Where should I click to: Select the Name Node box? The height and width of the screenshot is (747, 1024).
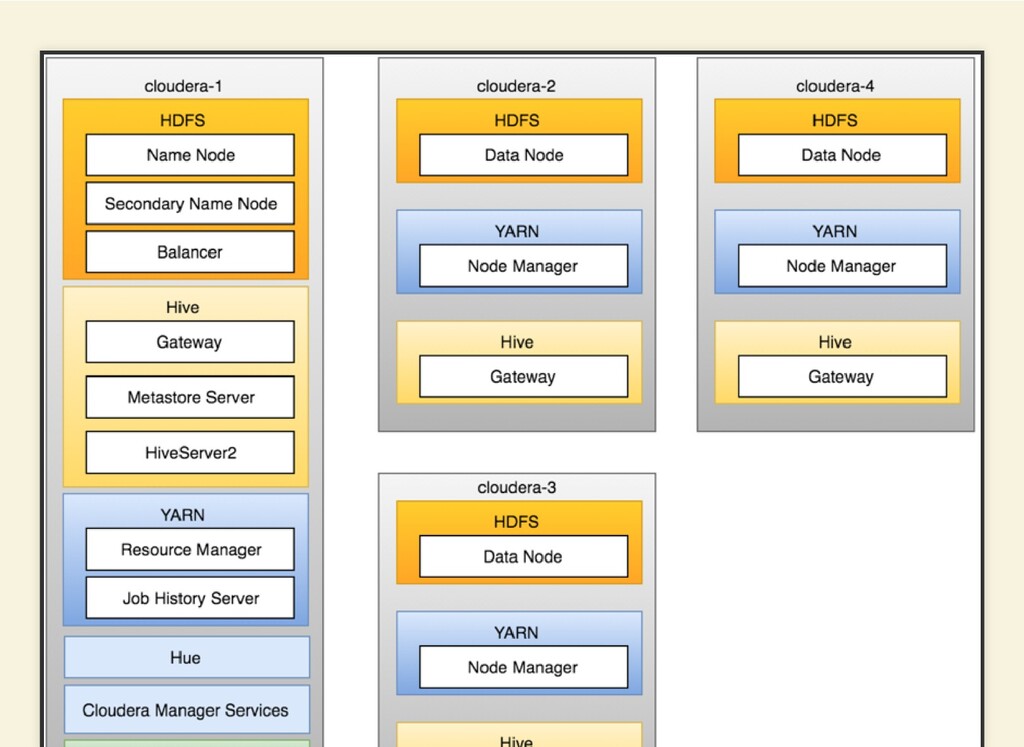[x=190, y=155]
